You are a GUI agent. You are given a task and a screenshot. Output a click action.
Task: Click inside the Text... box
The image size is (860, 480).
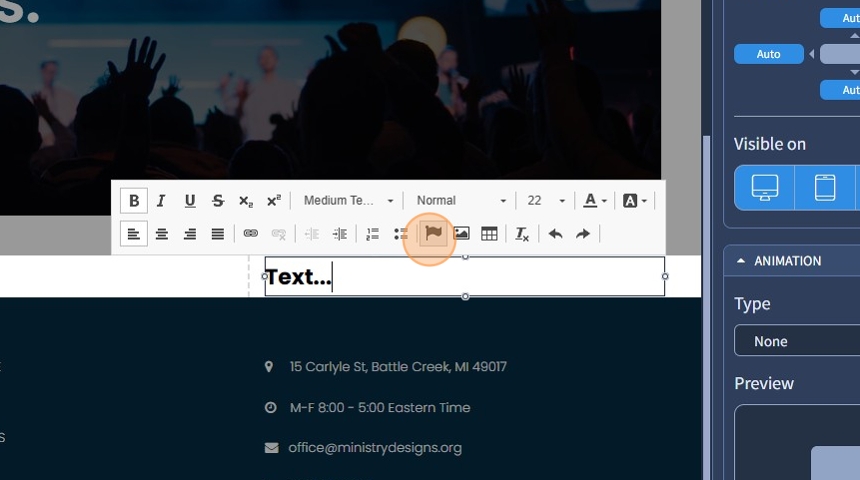pos(465,276)
